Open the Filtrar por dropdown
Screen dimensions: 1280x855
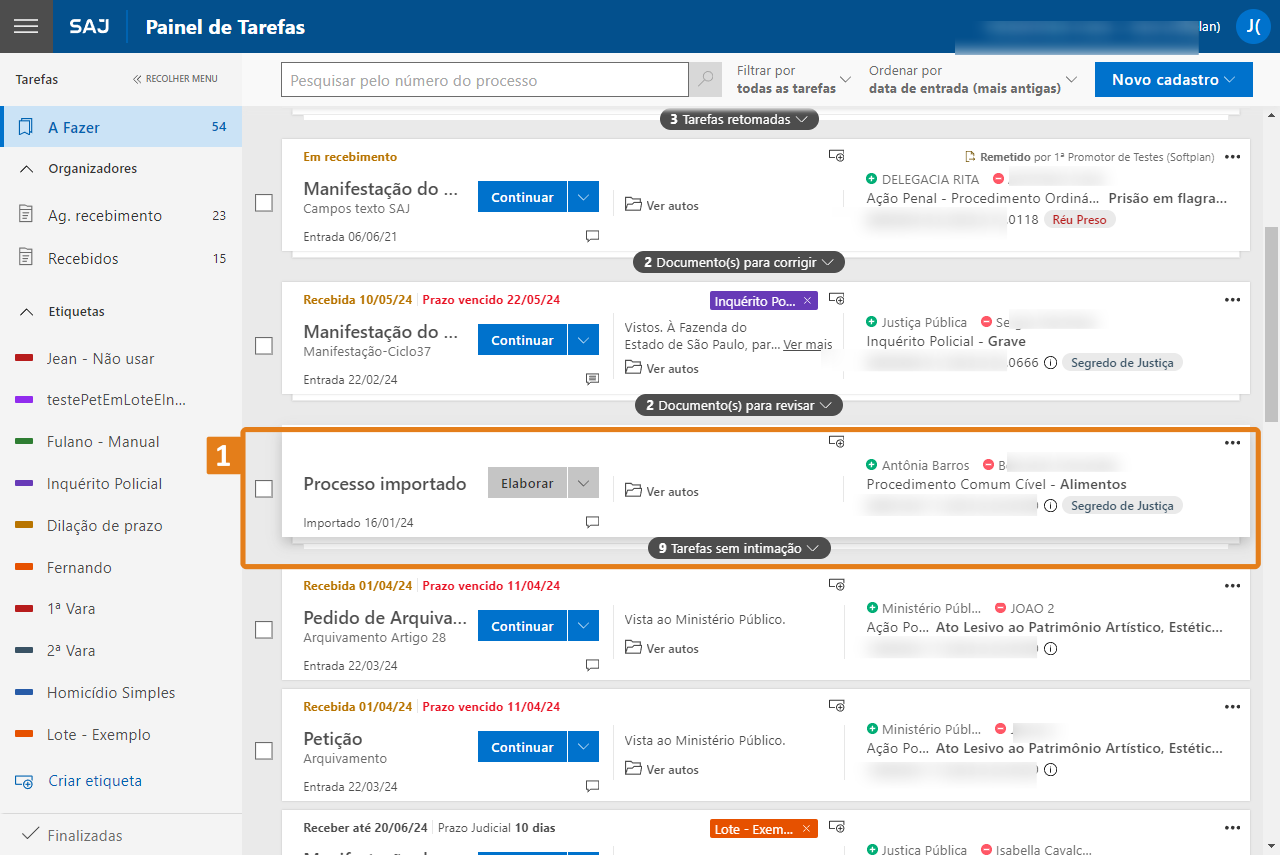pyautogui.click(x=794, y=80)
